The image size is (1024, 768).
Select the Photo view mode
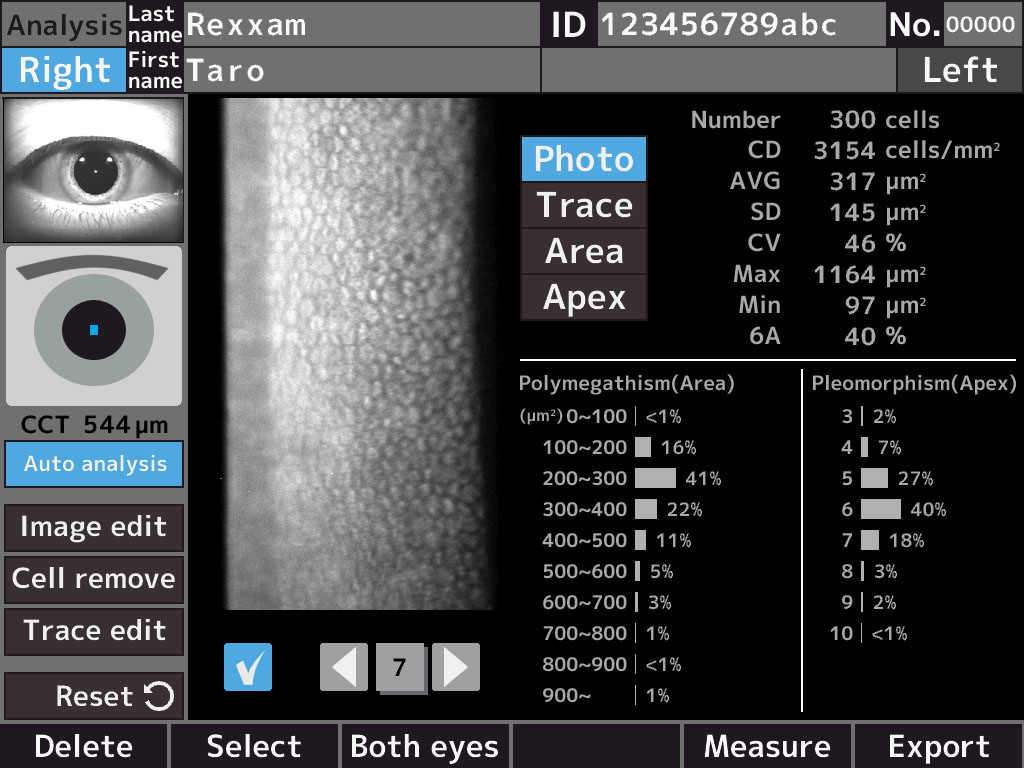[x=584, y=160]
